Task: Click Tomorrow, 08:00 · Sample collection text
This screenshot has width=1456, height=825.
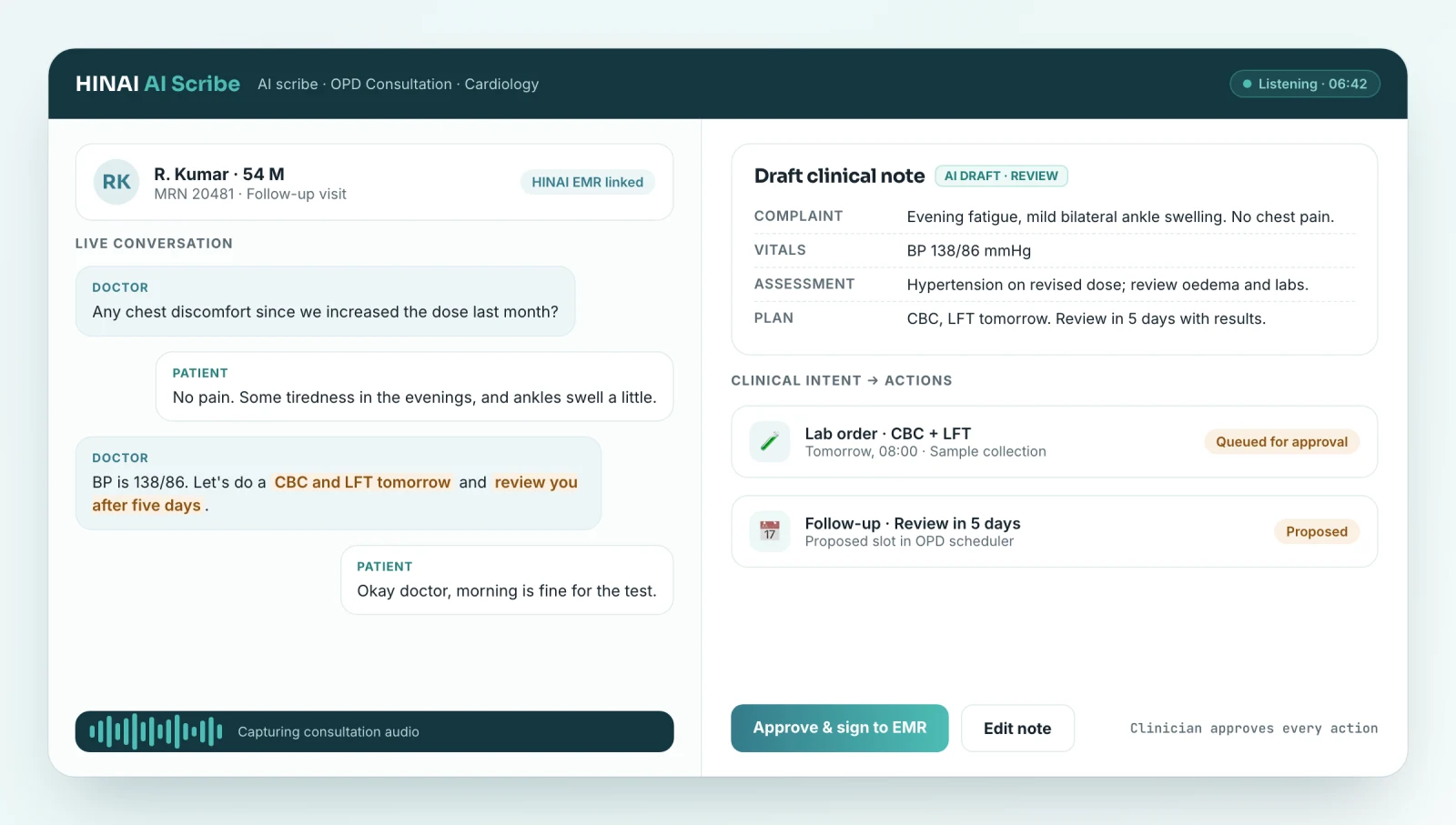Action: point(925,452)
